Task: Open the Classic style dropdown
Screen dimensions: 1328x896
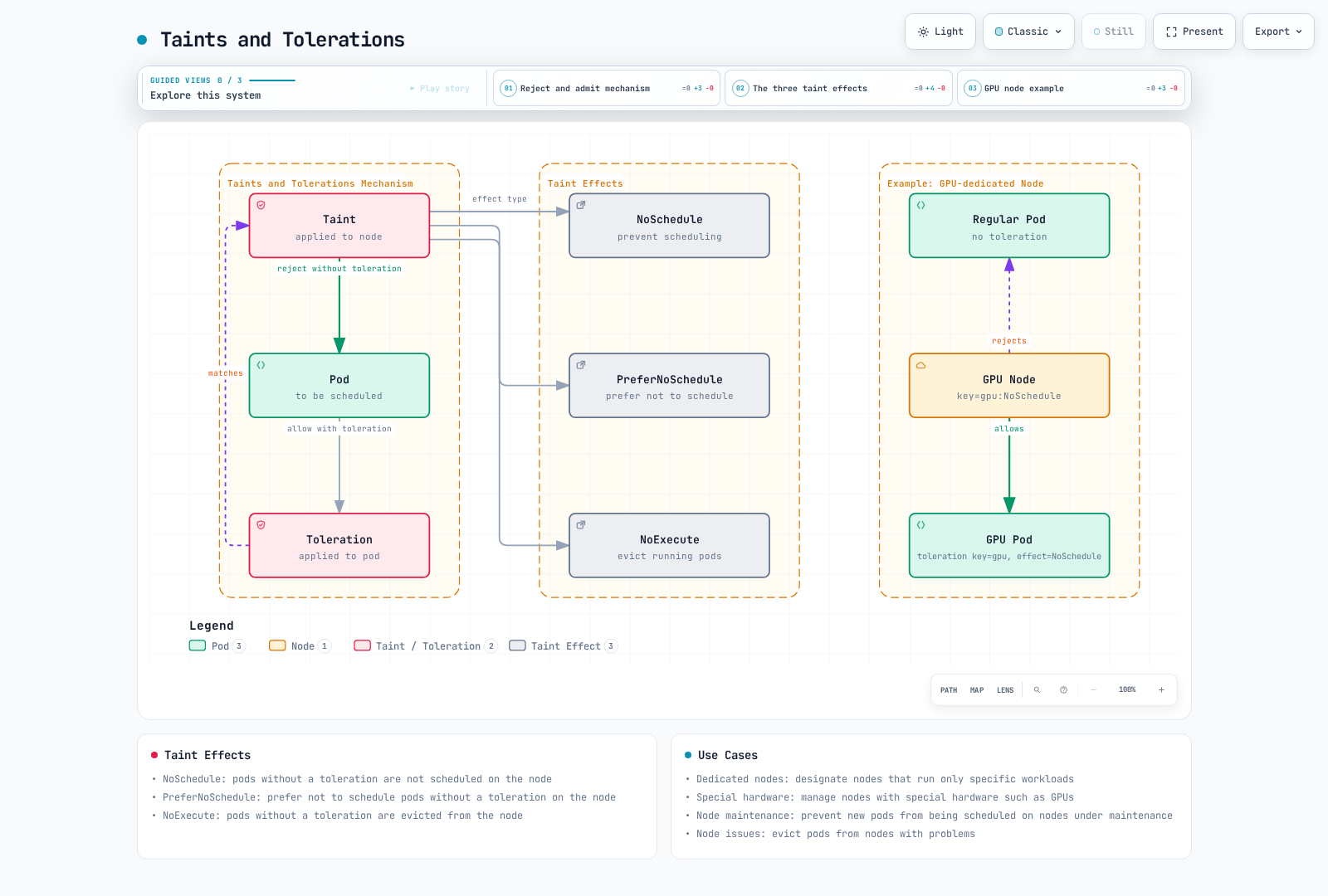Action: 1028,32
